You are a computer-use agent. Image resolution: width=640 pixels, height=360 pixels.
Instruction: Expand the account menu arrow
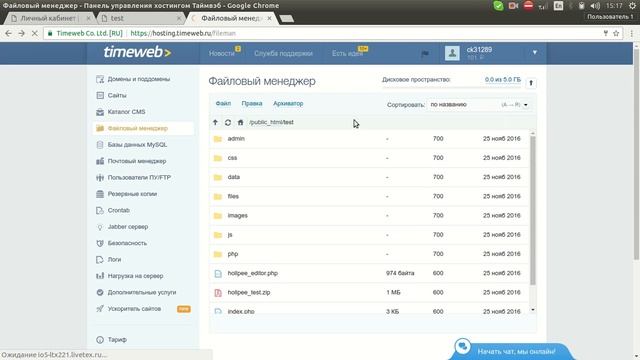coord(535,53)
